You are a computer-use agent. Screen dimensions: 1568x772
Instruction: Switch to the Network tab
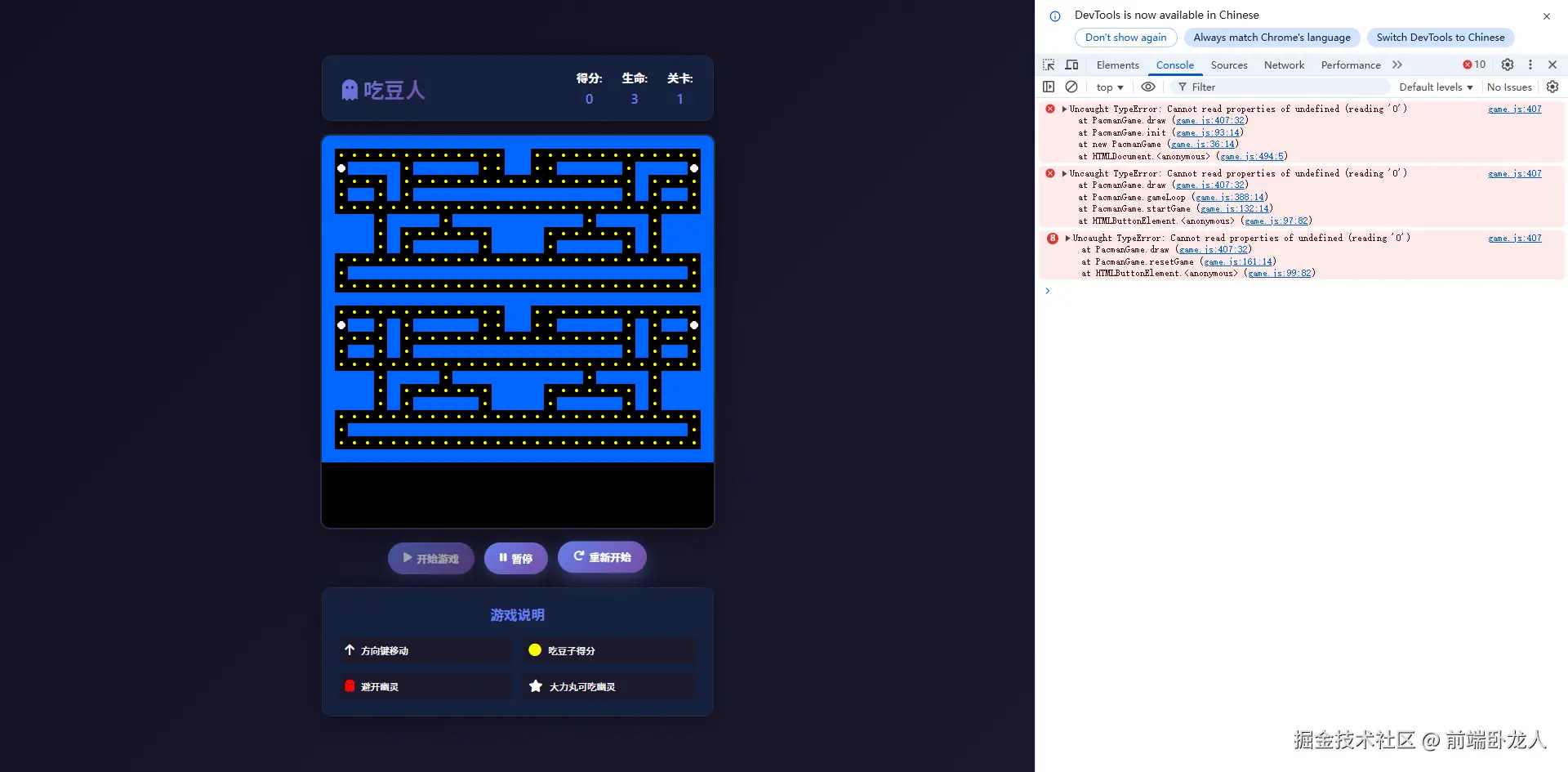1284,65
